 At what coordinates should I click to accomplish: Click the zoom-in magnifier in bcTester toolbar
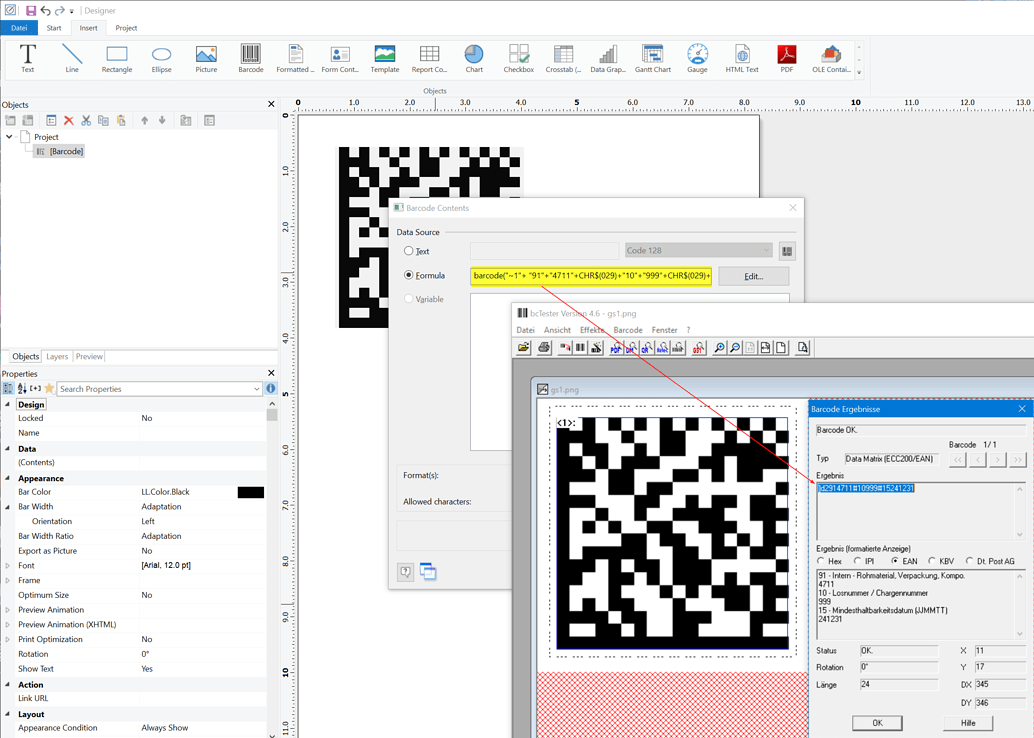(720, 347)
